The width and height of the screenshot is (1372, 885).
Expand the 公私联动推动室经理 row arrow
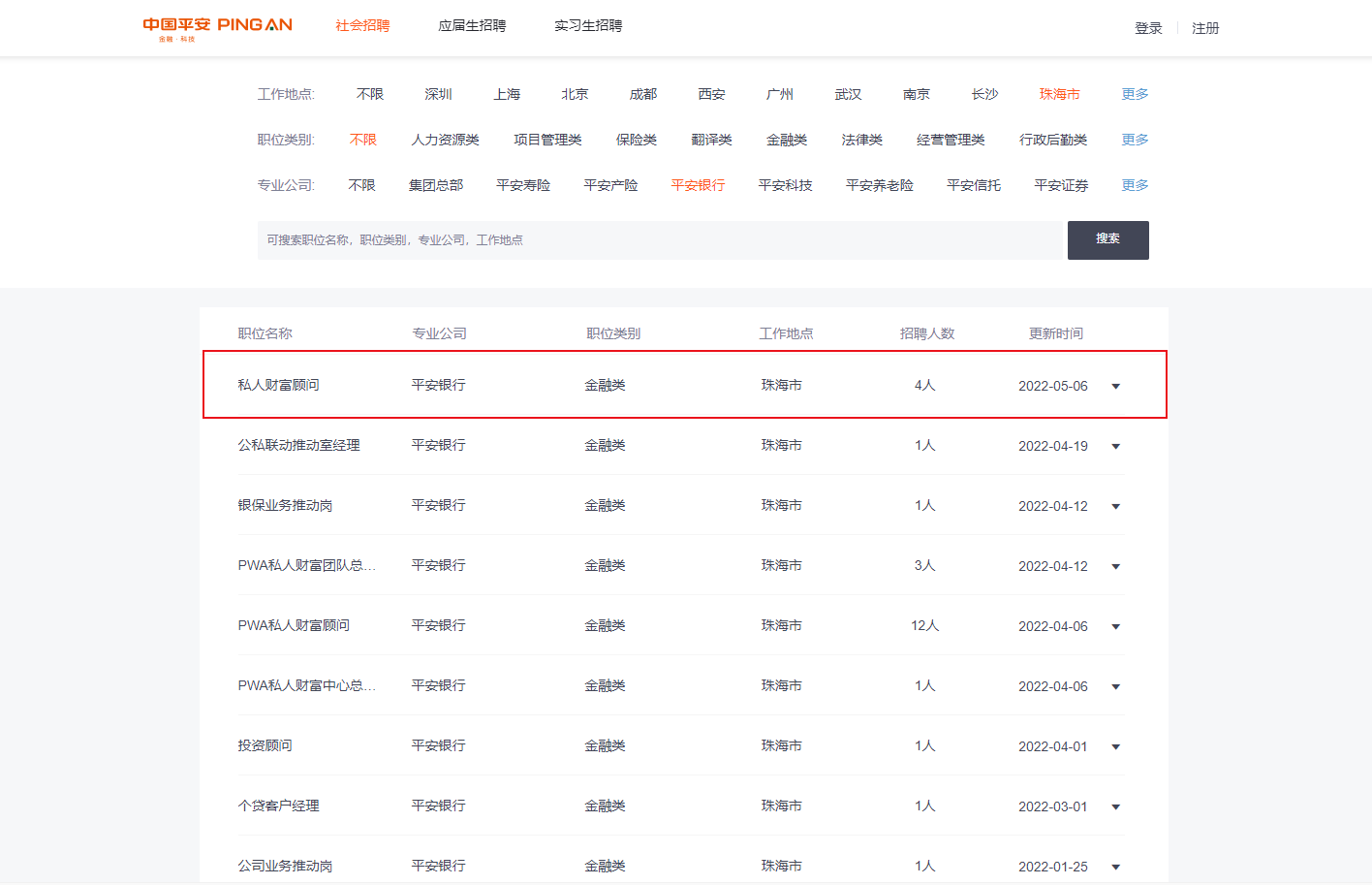pos(1115,446)
